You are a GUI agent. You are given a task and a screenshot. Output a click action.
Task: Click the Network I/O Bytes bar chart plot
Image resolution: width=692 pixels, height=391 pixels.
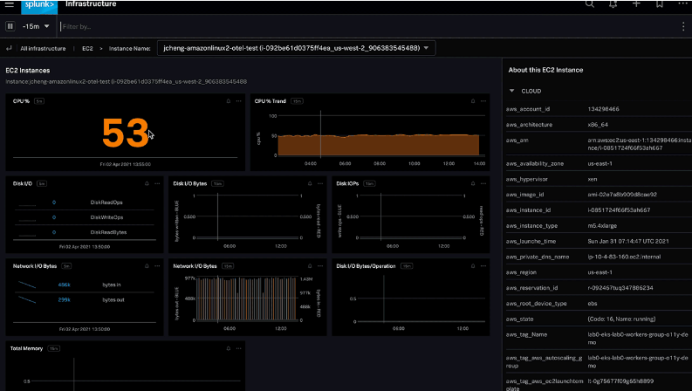246,299
